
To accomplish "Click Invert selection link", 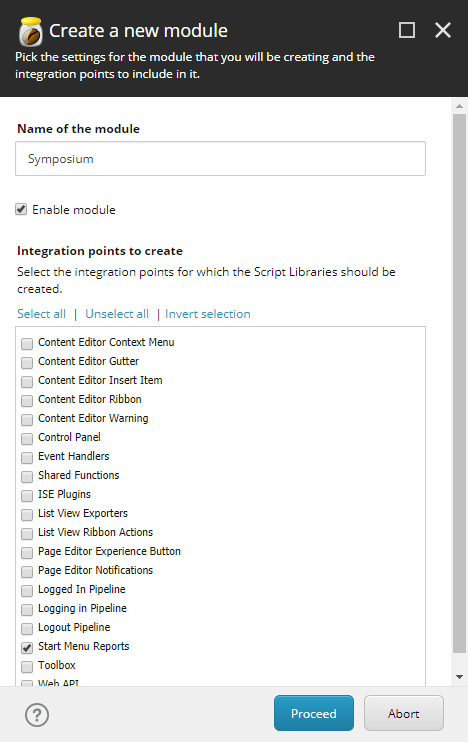I will 208,314.
